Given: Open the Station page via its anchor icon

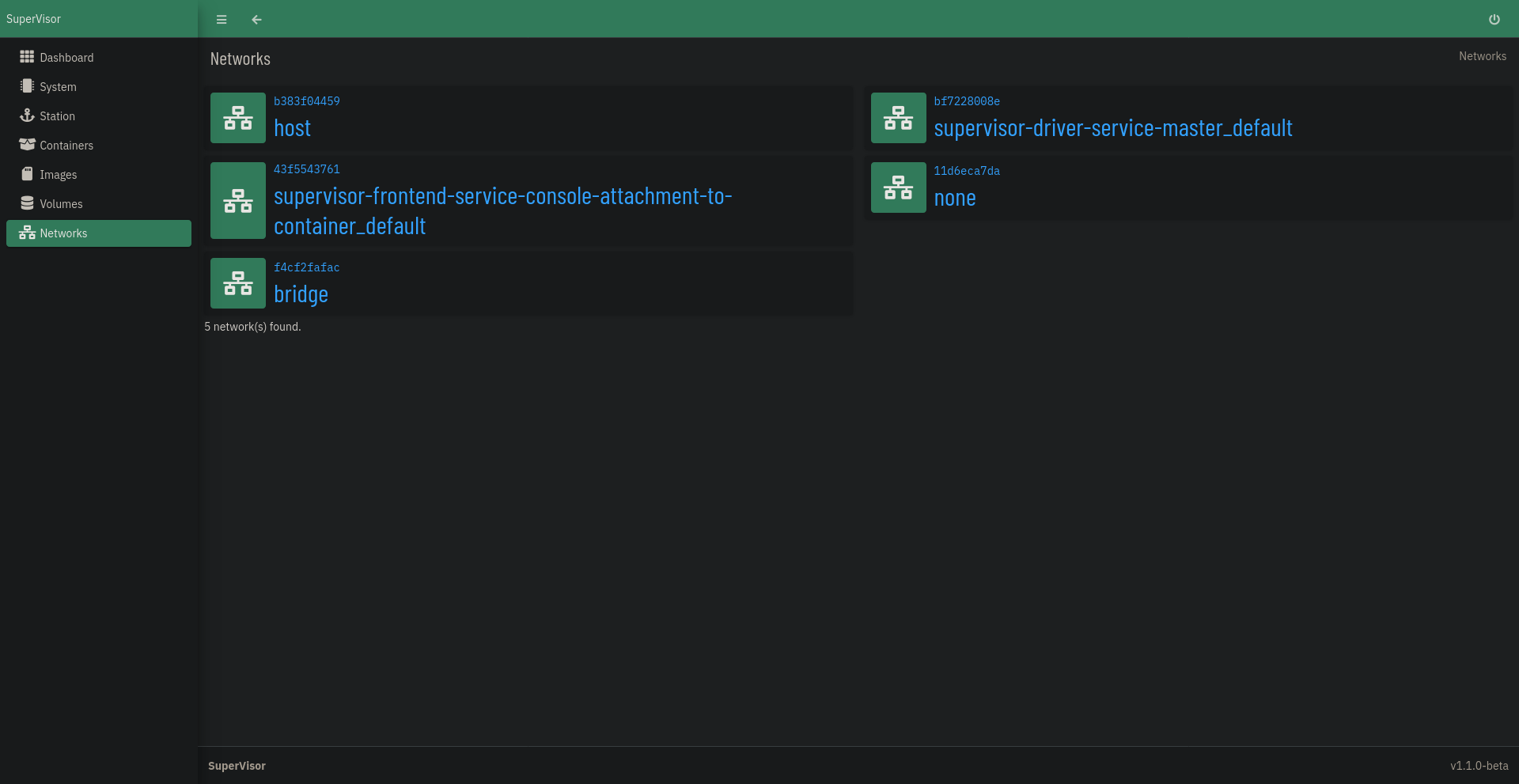Looking at the screenshot, I should 26,116.
